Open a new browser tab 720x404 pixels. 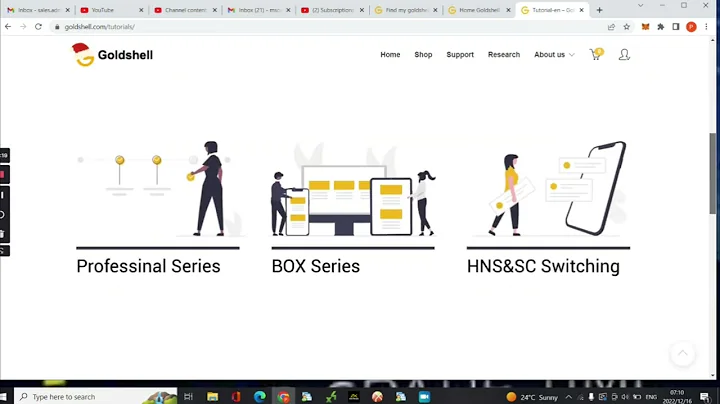pyautogui.click(x=599, y=10)
